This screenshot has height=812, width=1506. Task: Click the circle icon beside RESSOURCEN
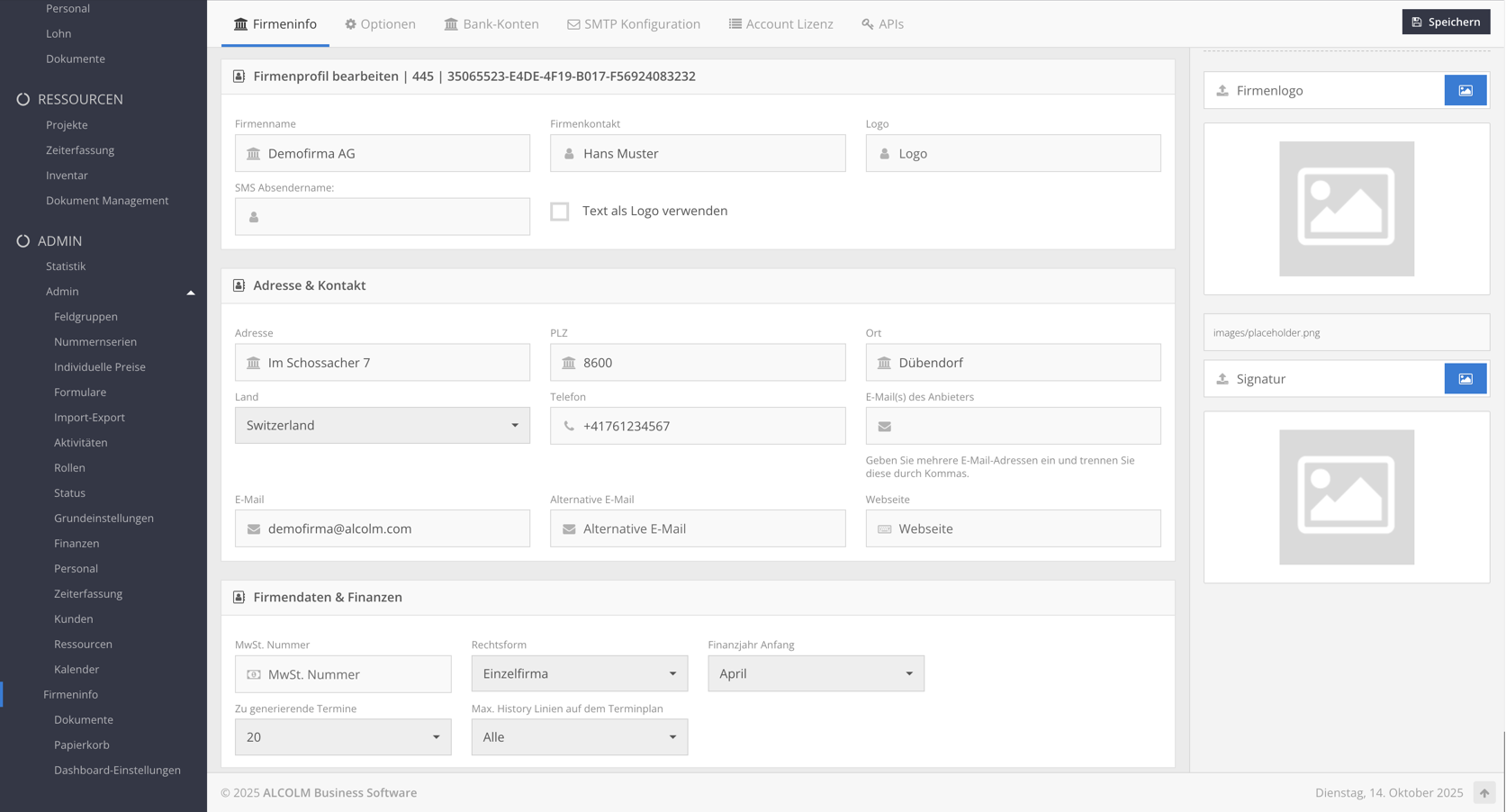click(23, 99)
